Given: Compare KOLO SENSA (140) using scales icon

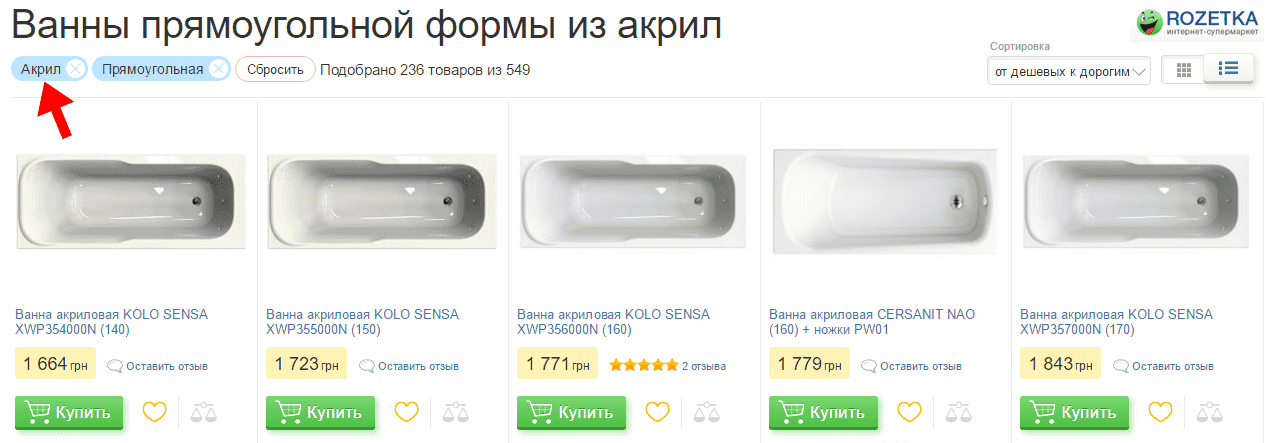Looking at the screenshot, I should (203, 412).
